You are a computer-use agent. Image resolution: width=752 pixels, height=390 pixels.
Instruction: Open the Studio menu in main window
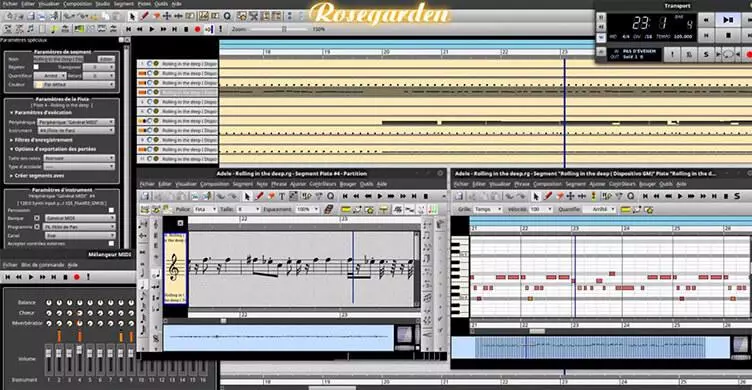pyautogui.click(x=103, y=4)
